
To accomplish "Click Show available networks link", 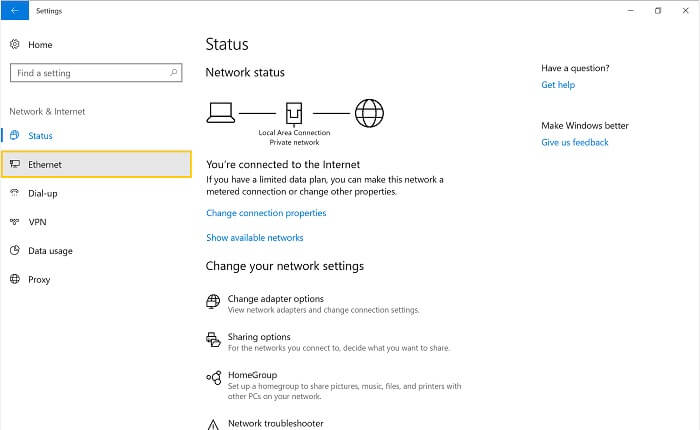I will [254, 238].
